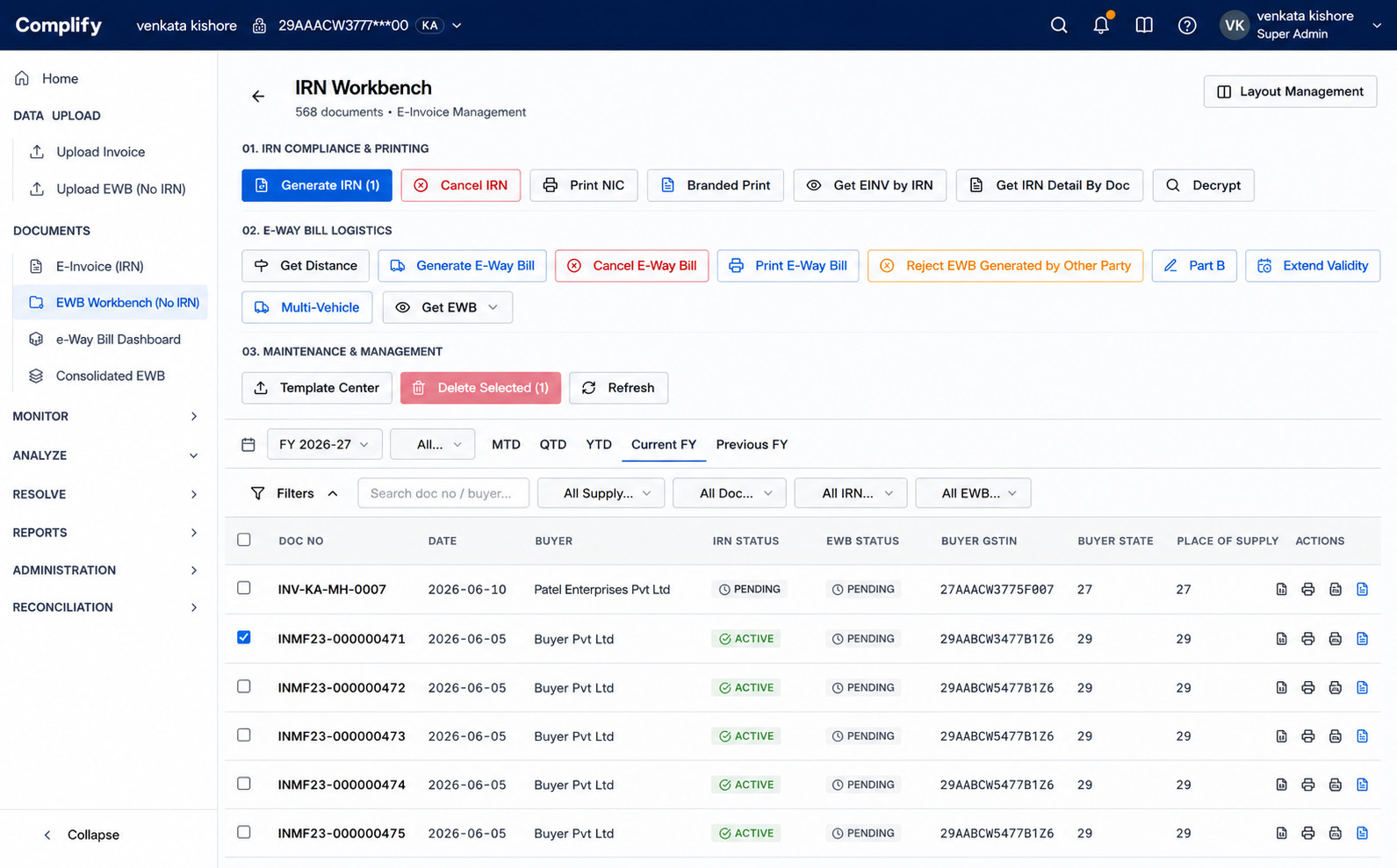This screenshot has height=868, width=1397.
Task: Click the blue document icon for INMF23-000000475
Action: click(1362, 834)
